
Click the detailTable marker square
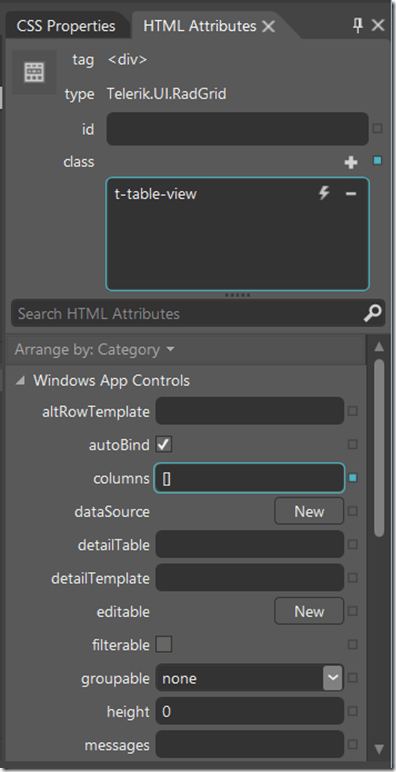(x=353, y=545)
